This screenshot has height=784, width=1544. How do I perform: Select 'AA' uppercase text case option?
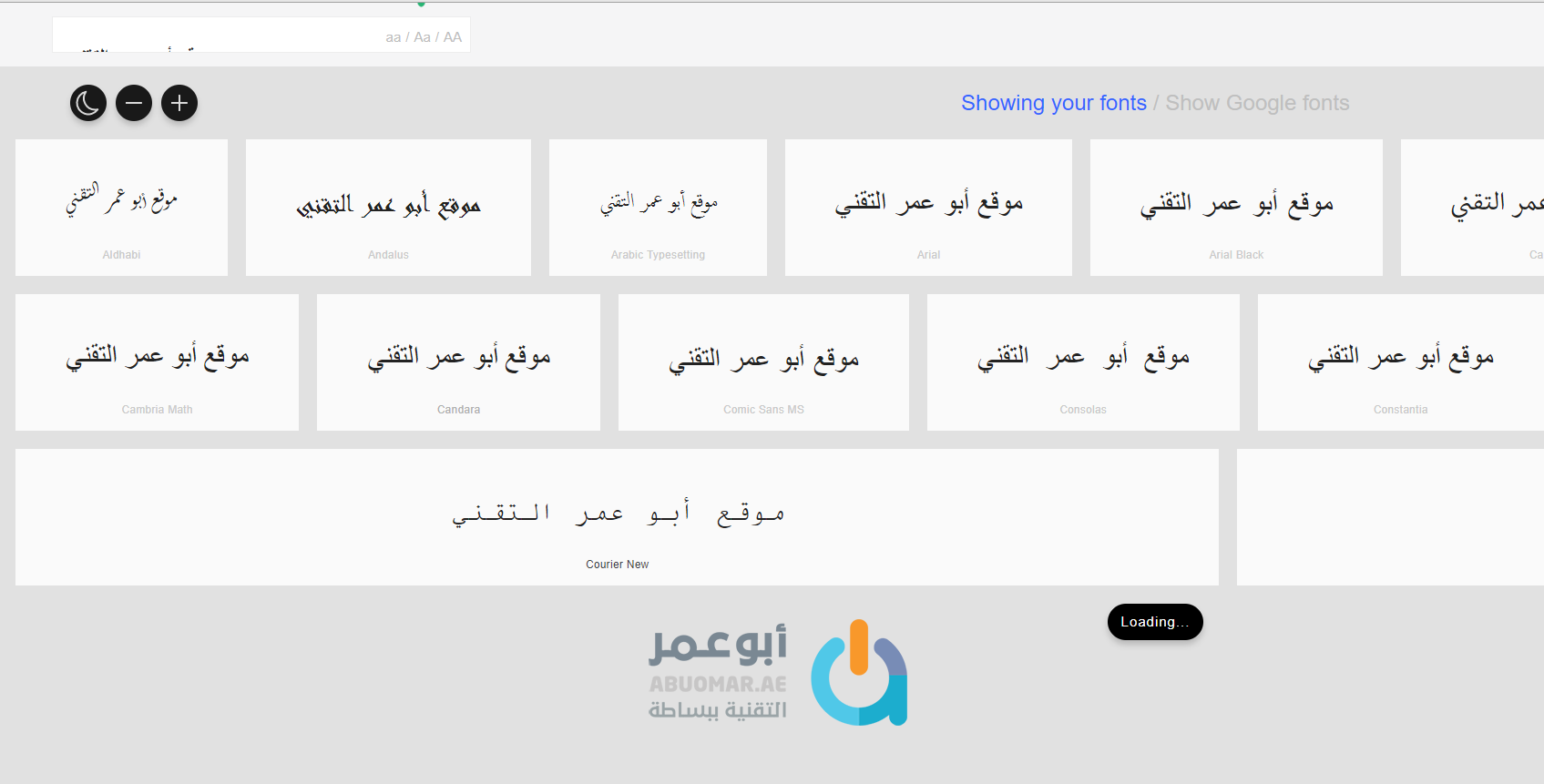click(x=453, y=37)
